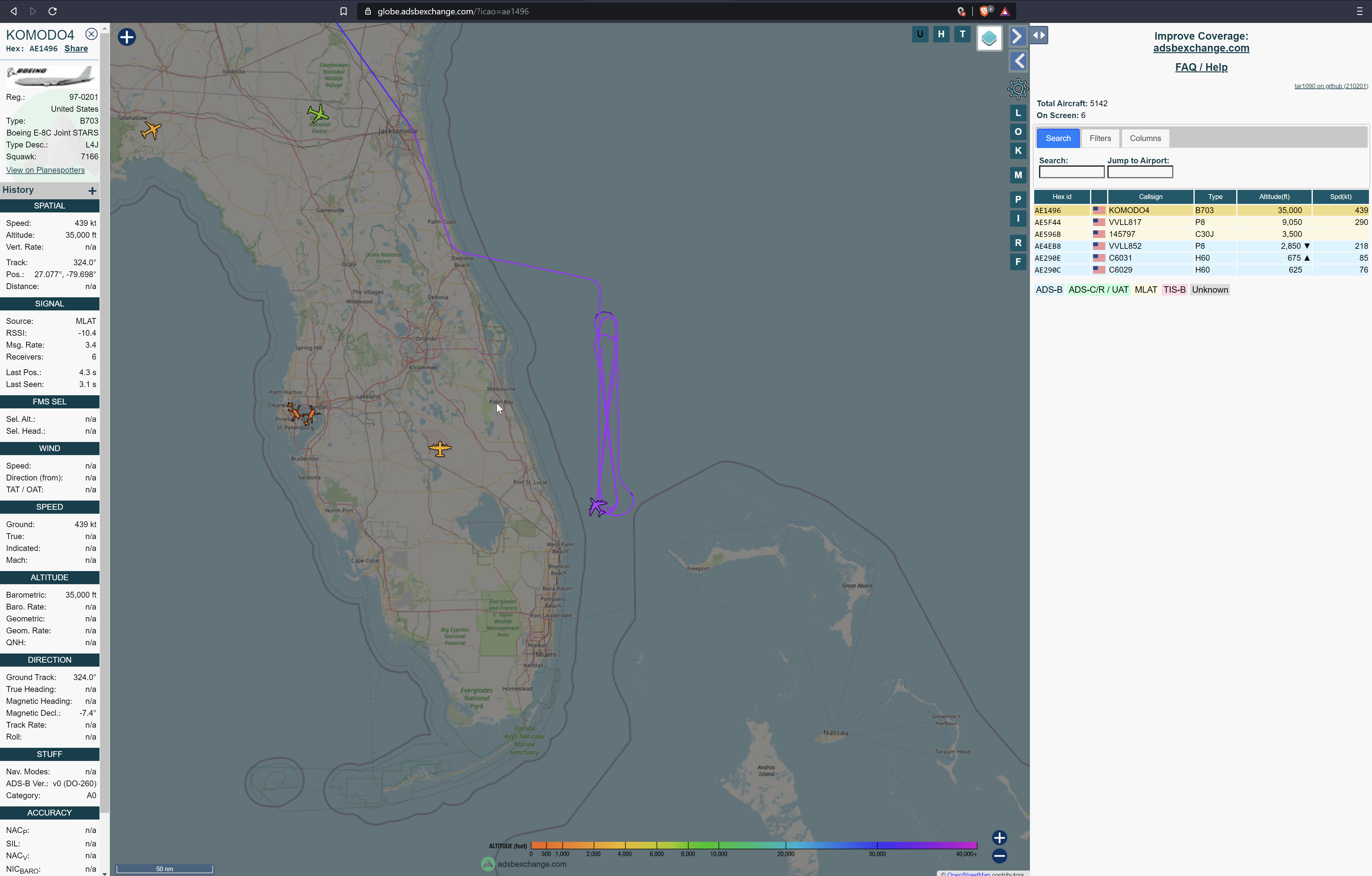Open the browser hamburger menu
Viewport: 1372px width, 876px height.
[1359, 11]
